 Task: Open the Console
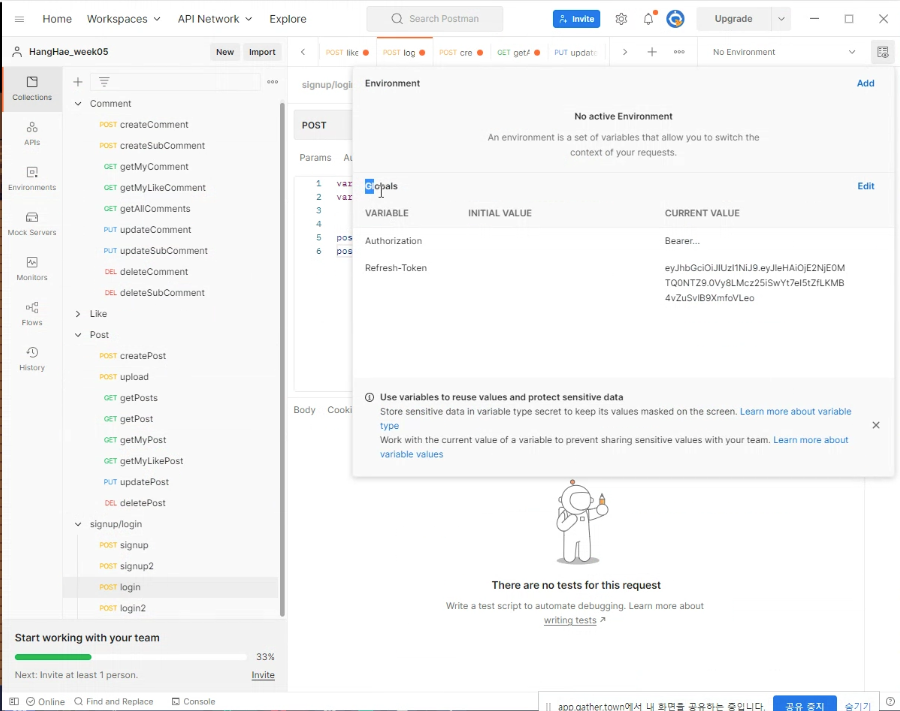tap(193, 701)
